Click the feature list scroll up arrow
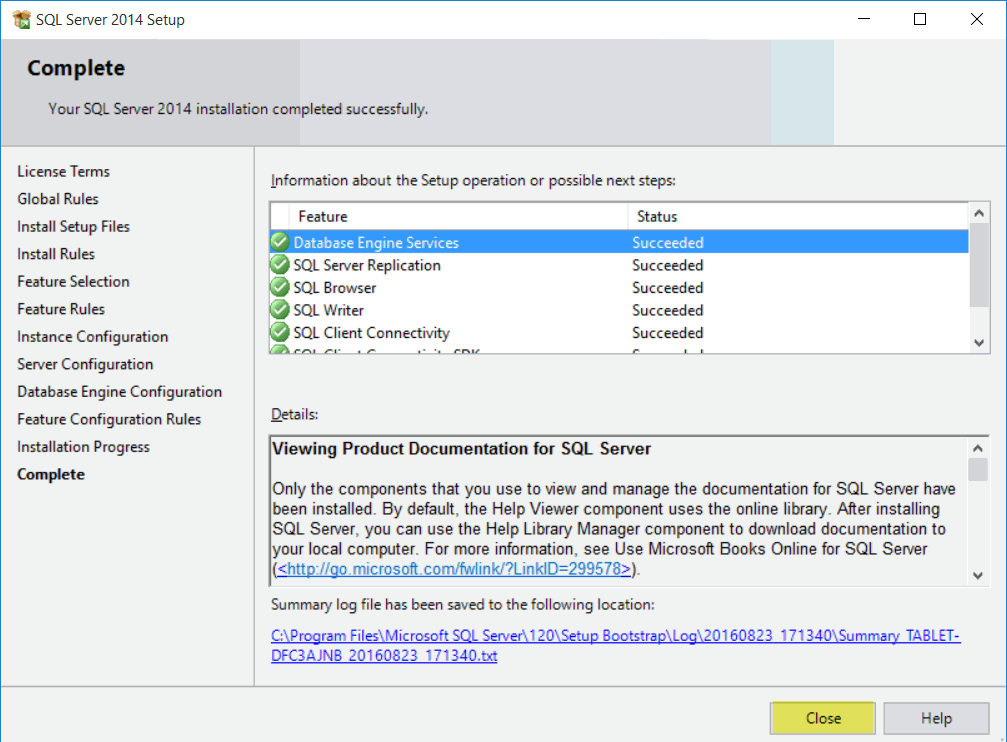Screen dimensions: 1007x742 [x=979, y=213]
